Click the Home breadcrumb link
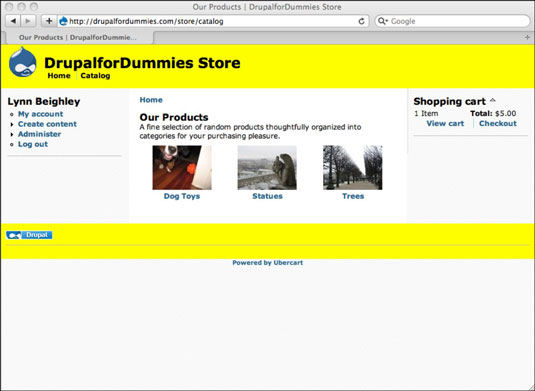The width and height of the screenshot is (535, 391). 151,100
